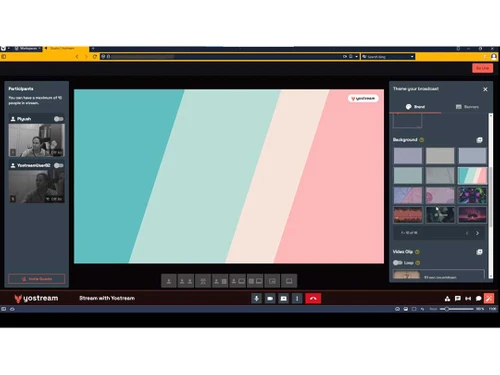Close the Theme your broadcast panel

[x=485, y=89]
